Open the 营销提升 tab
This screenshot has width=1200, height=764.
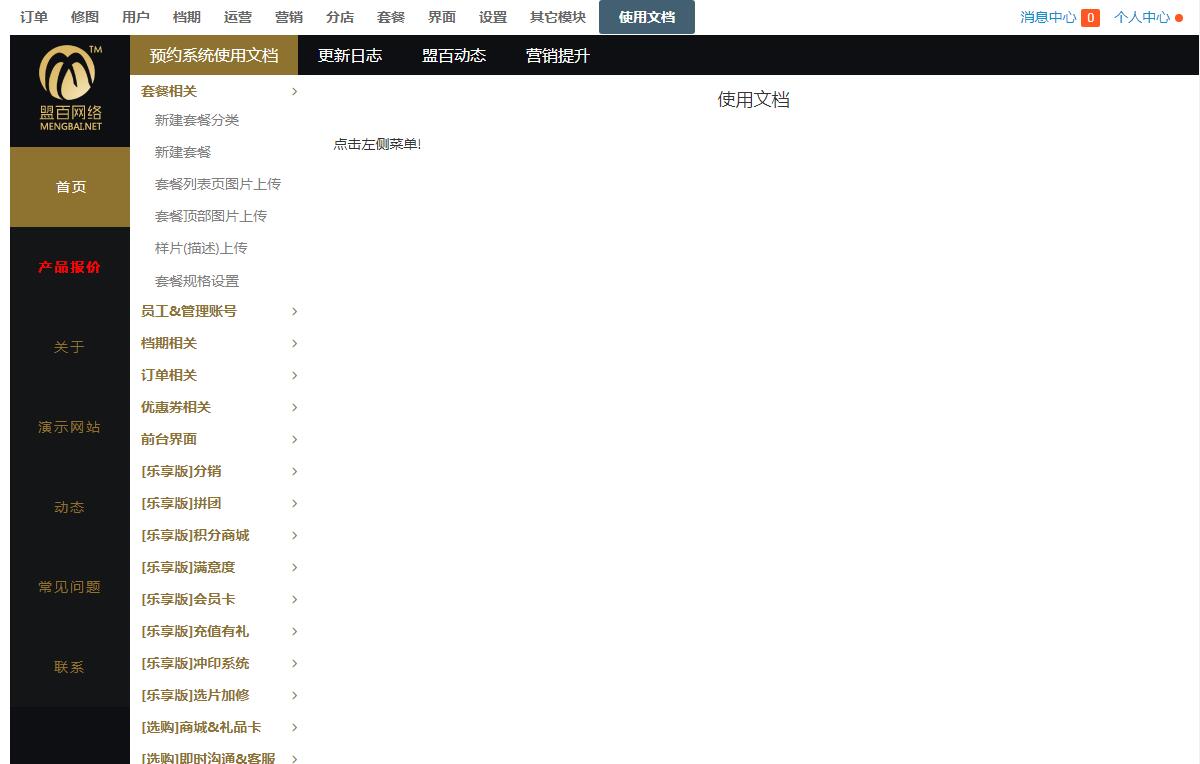[558, 56]
